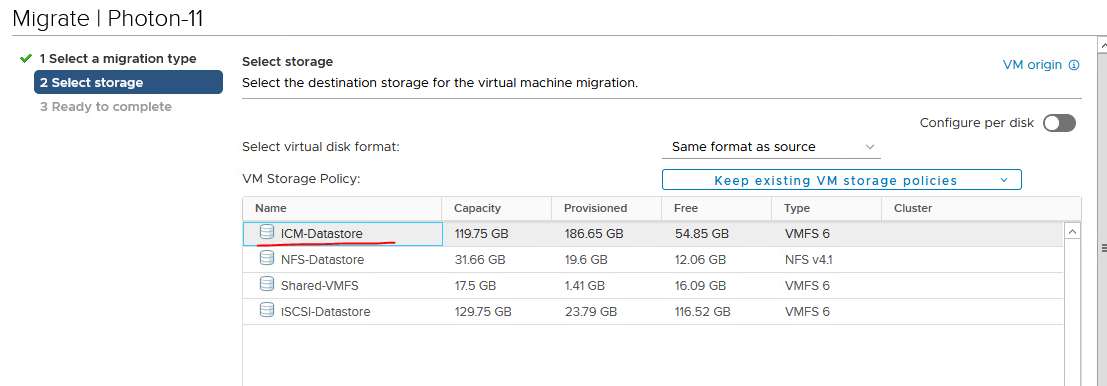The height and width of the screenshot is (386, 1107).
Task: Click the ICM-Datastore database icon
Action: [x=266, y=231]
